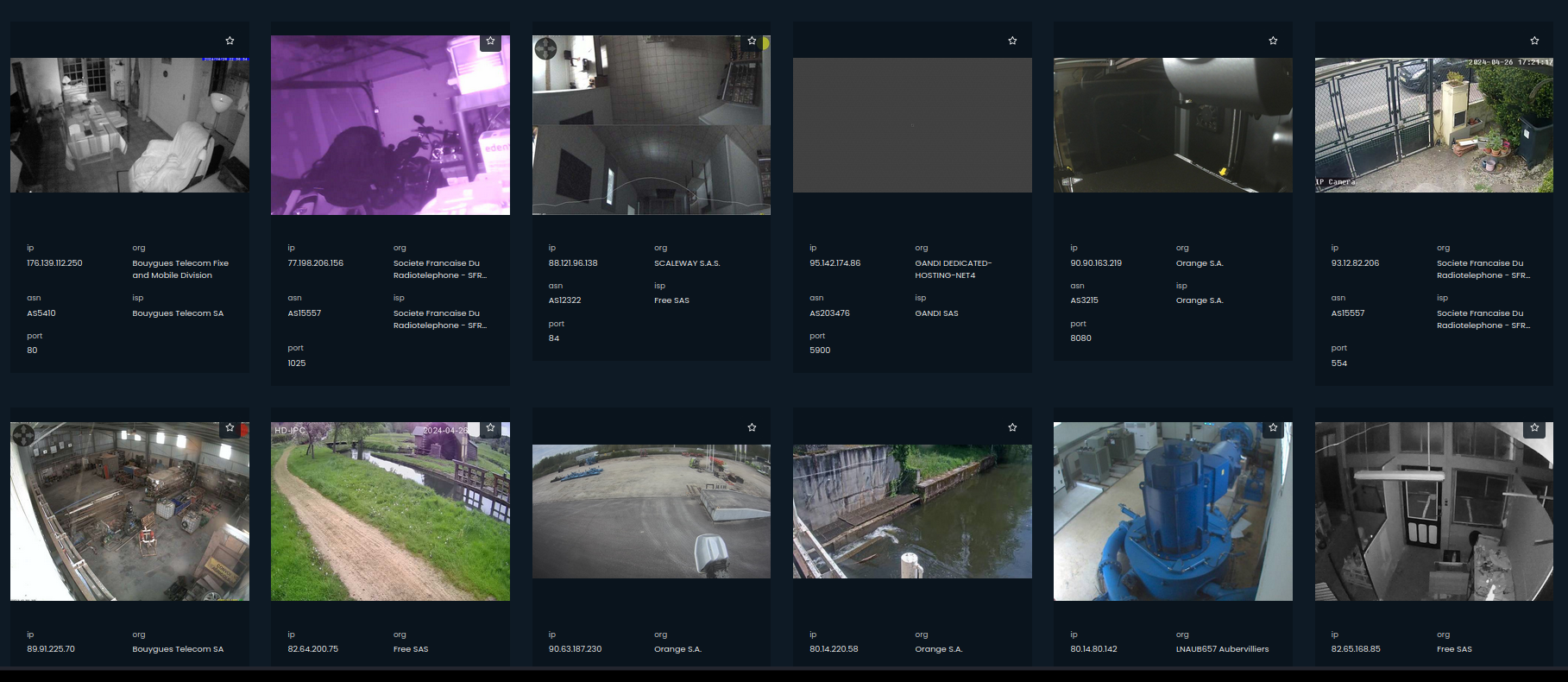Viewport: 1568px width, 682px height.
Task: Click the IP text 95.142.174.86
Action: 834,263
